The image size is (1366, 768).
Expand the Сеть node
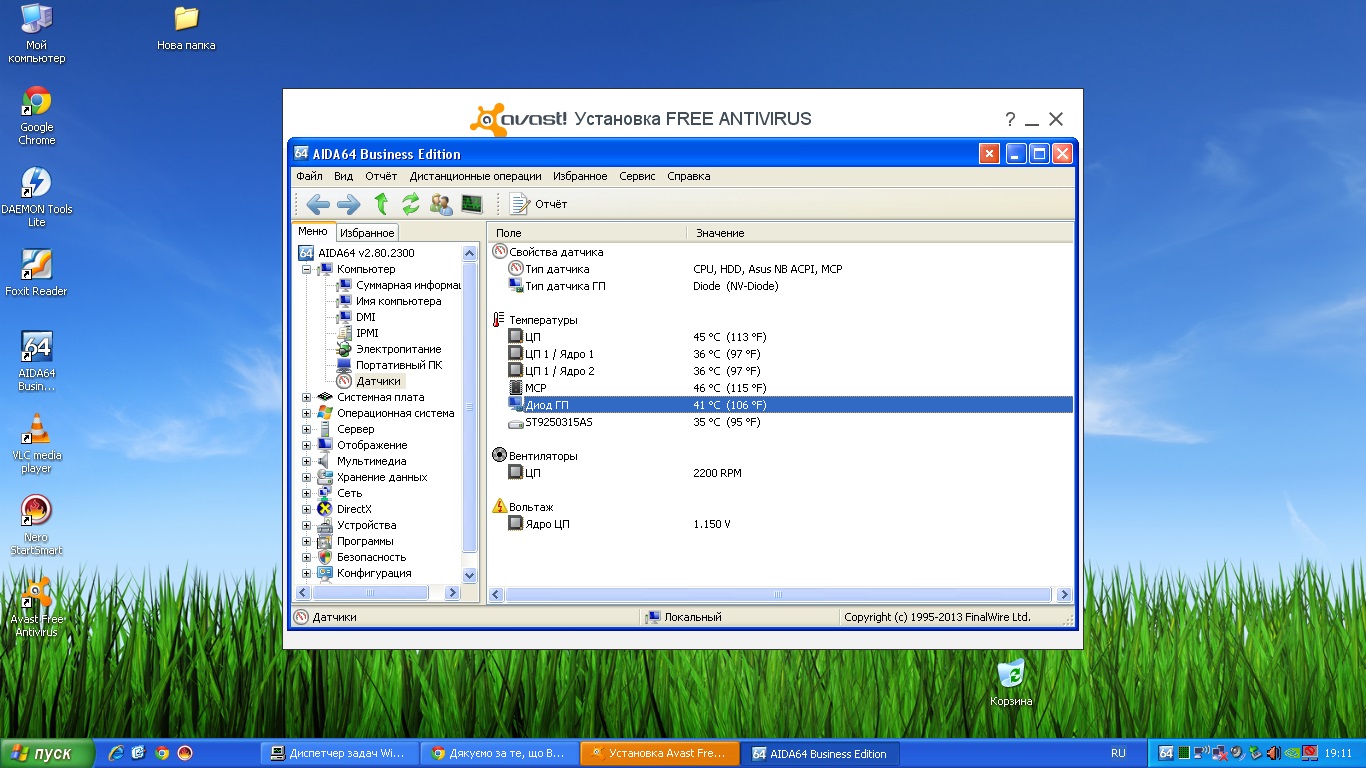click(x=306, y=493)
